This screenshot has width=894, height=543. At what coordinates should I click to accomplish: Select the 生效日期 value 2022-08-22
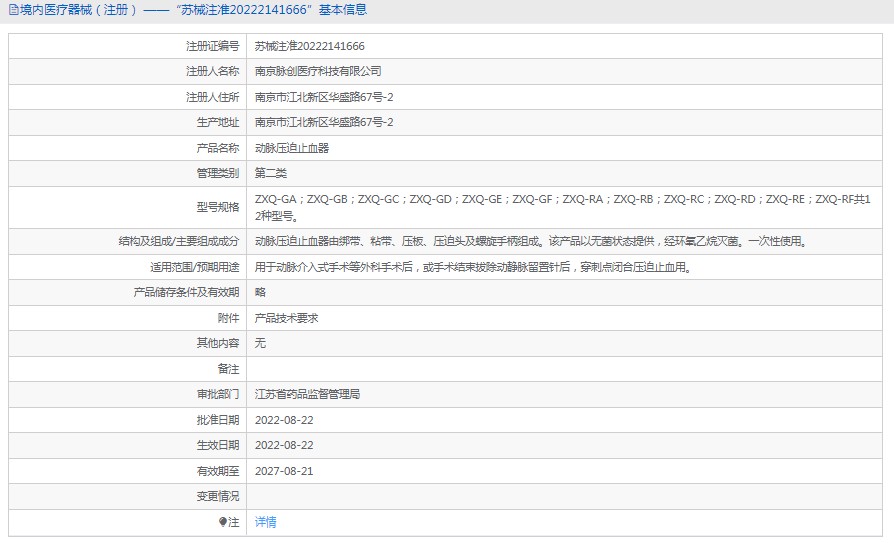click(284, 445)
